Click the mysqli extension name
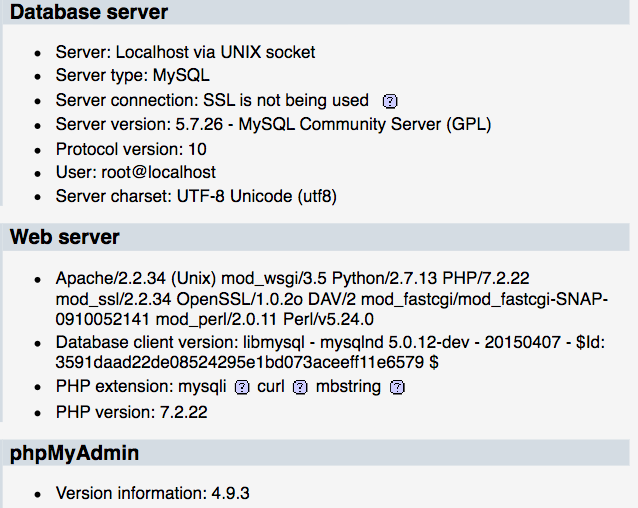The width and height of the screenshot is (638, 508). click(x=204, y=386)
